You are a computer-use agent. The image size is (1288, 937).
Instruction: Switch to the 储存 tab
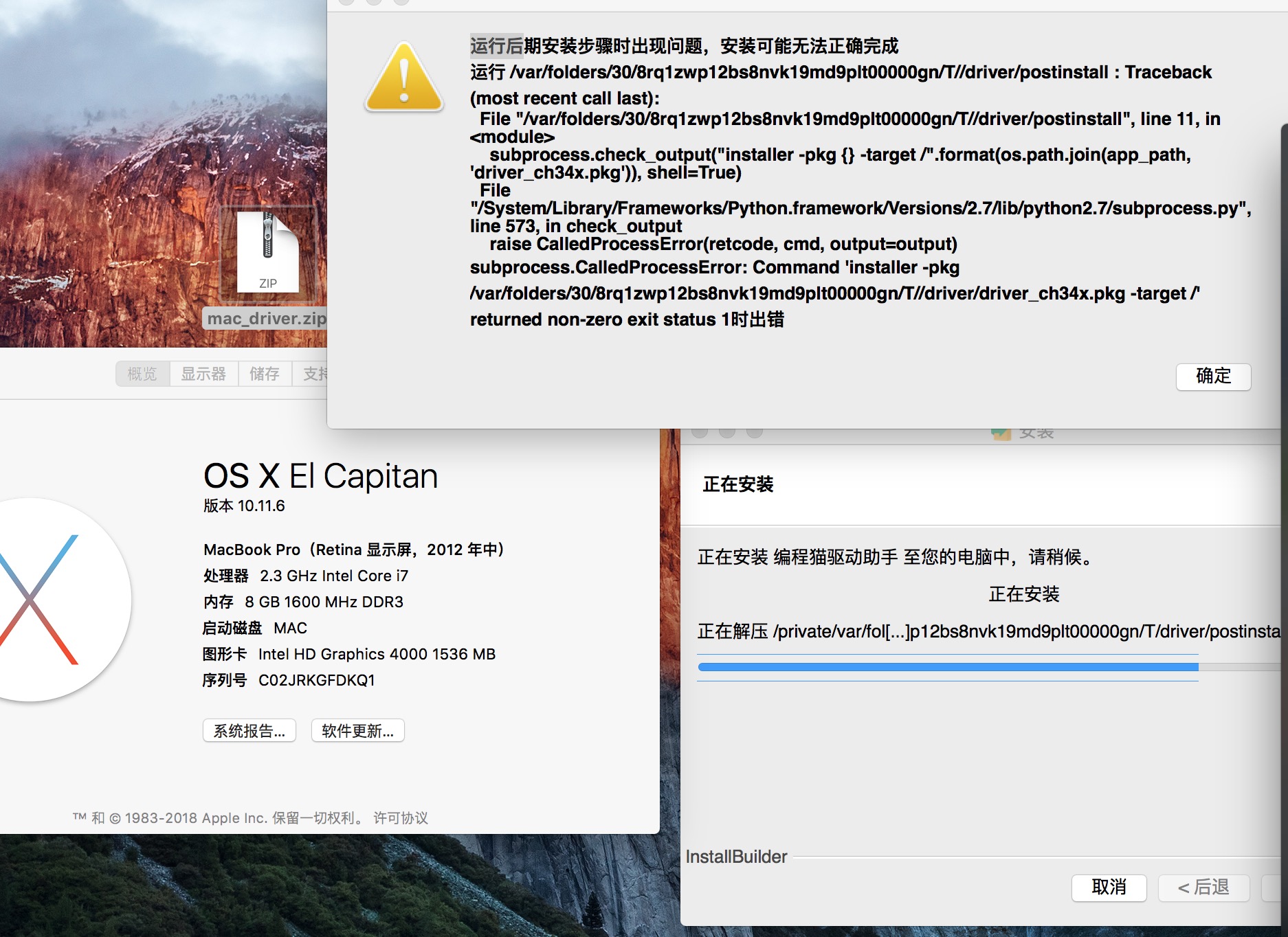265,374
